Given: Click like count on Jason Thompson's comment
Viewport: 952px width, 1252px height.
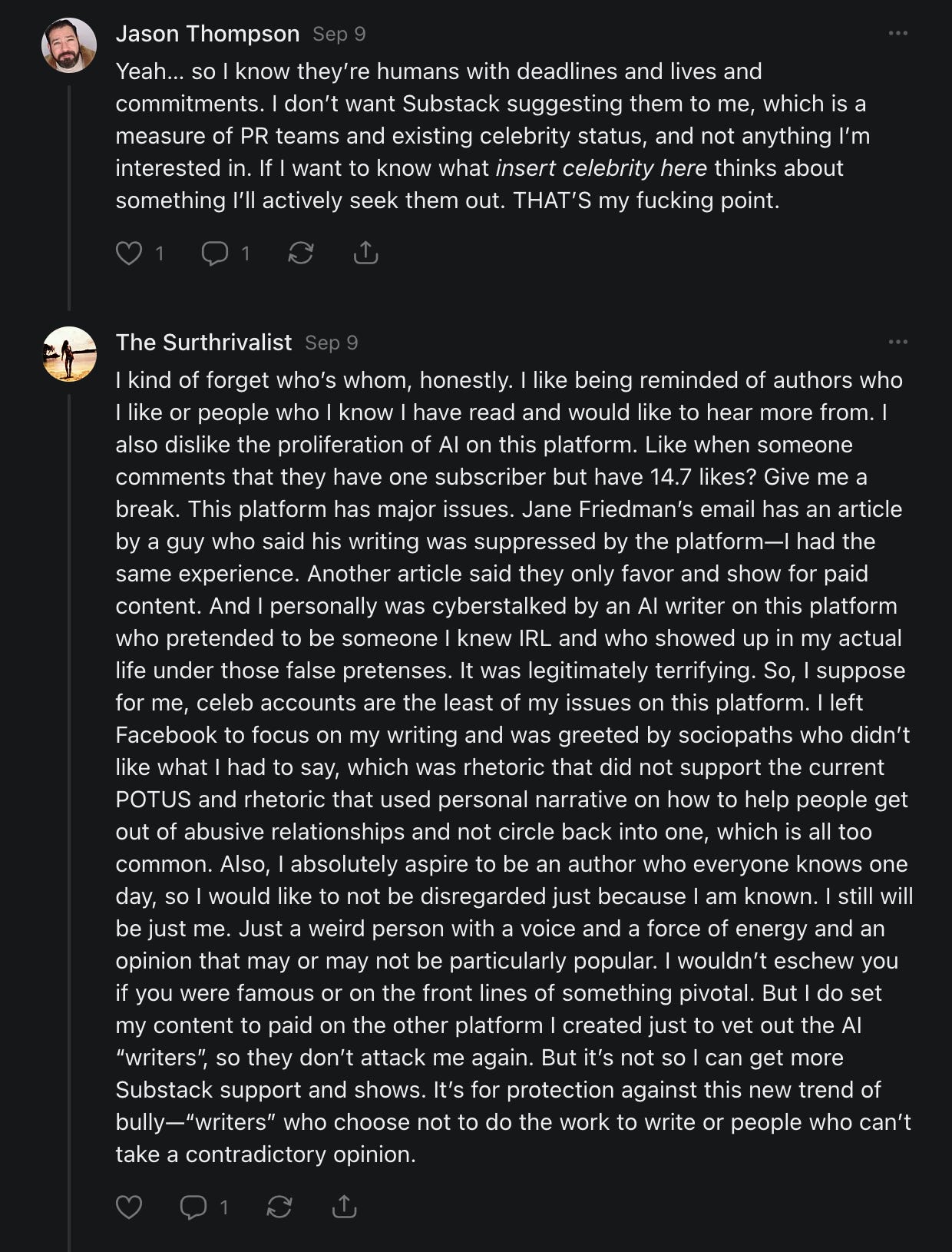Looking at the screenshot, I should pos(160,253).
